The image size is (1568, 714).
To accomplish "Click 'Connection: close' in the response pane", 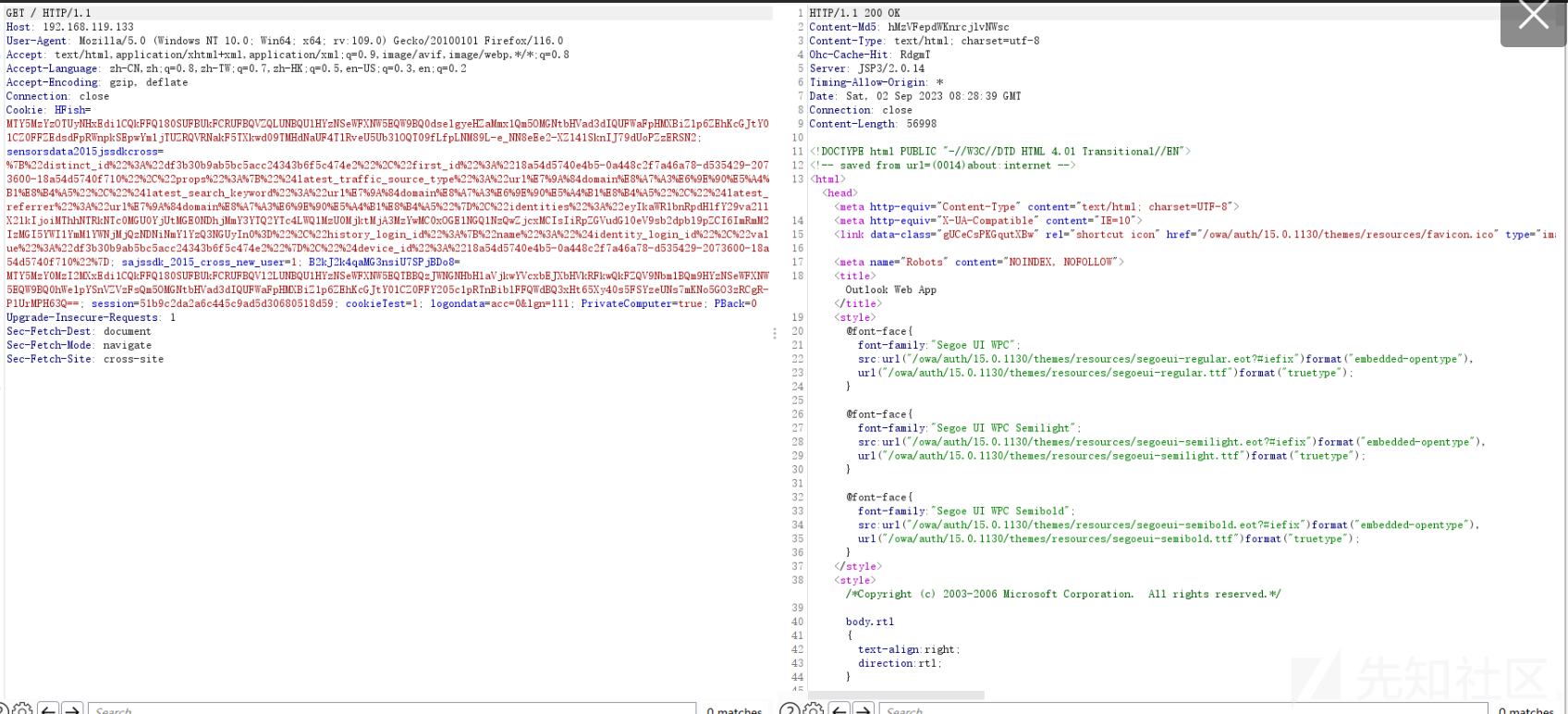I will click(860, 110).
